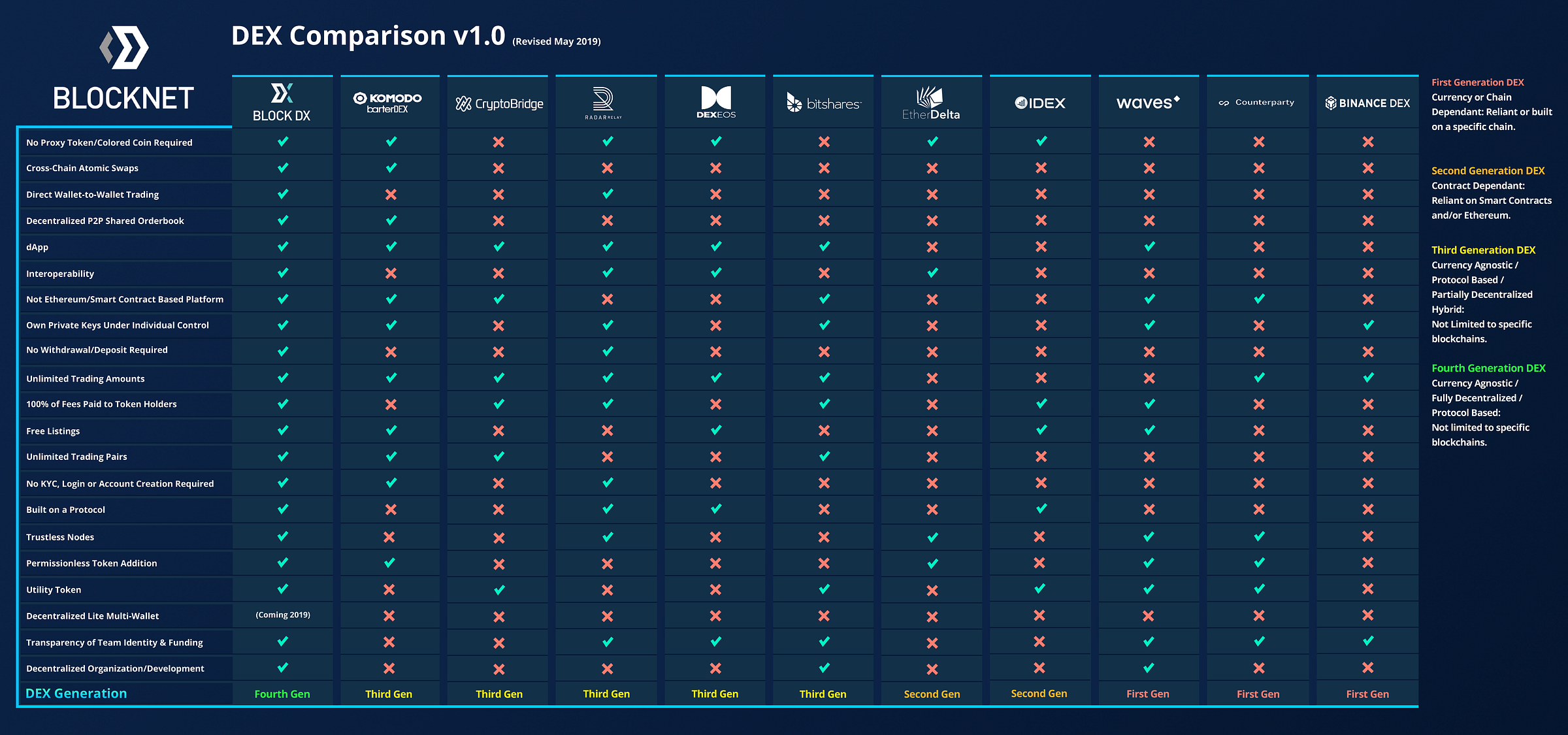Click the Fourth Gen label under Block DX
Viewport: 1568px width, 735px height.
[x=282, y=694]
